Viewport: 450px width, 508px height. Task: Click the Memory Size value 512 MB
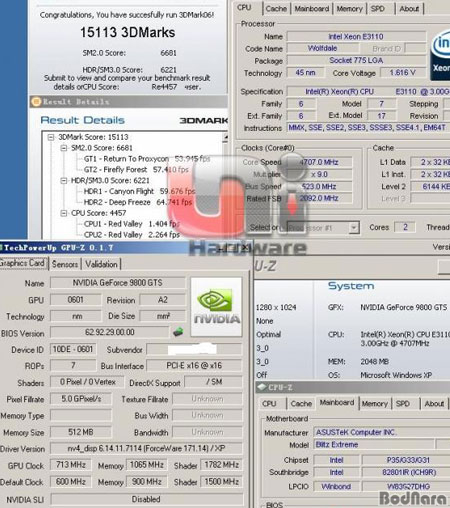[x=81, y=432]
